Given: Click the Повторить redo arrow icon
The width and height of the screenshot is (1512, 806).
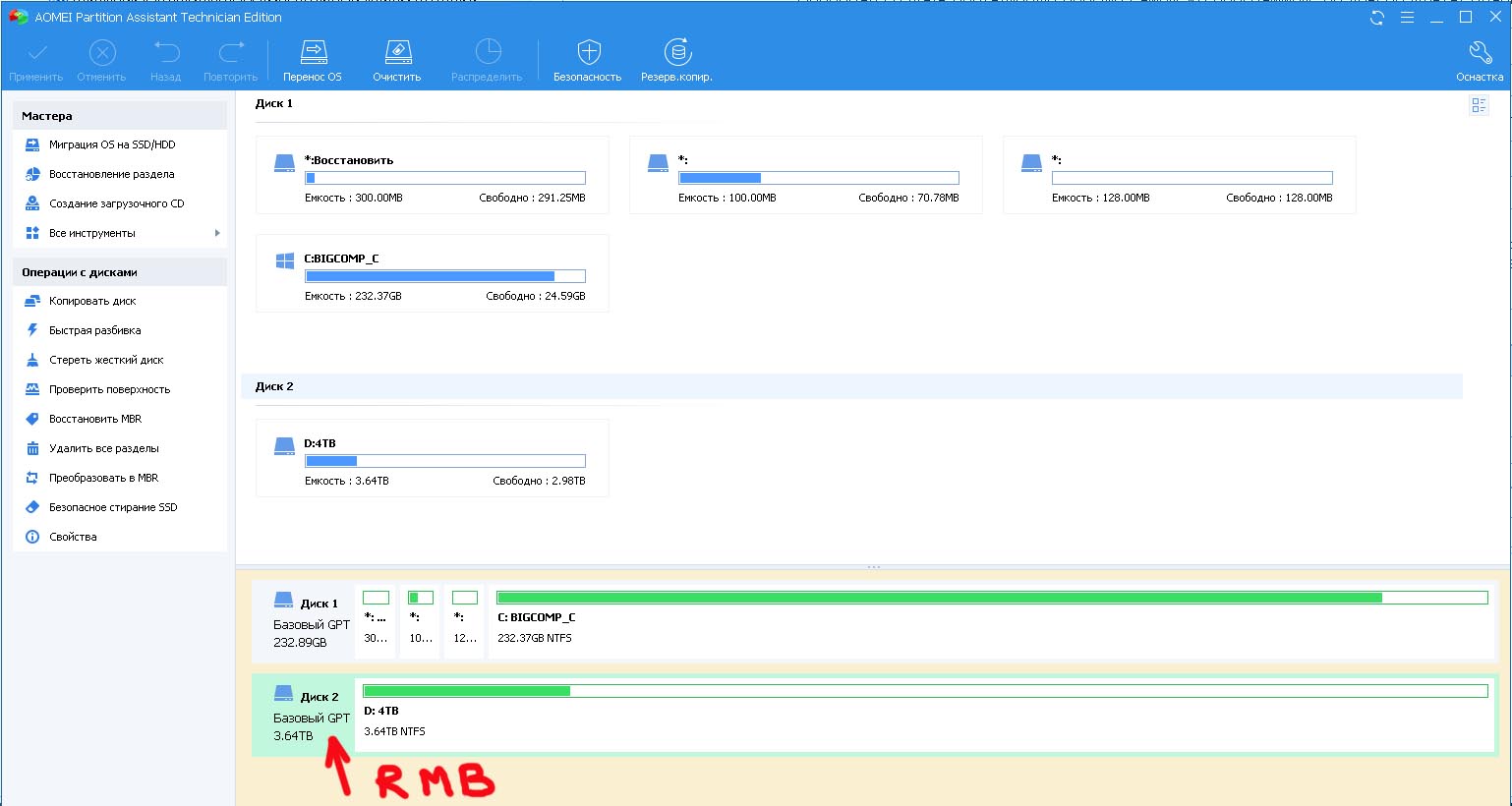Looking at the screenshot, I should 231,52.
